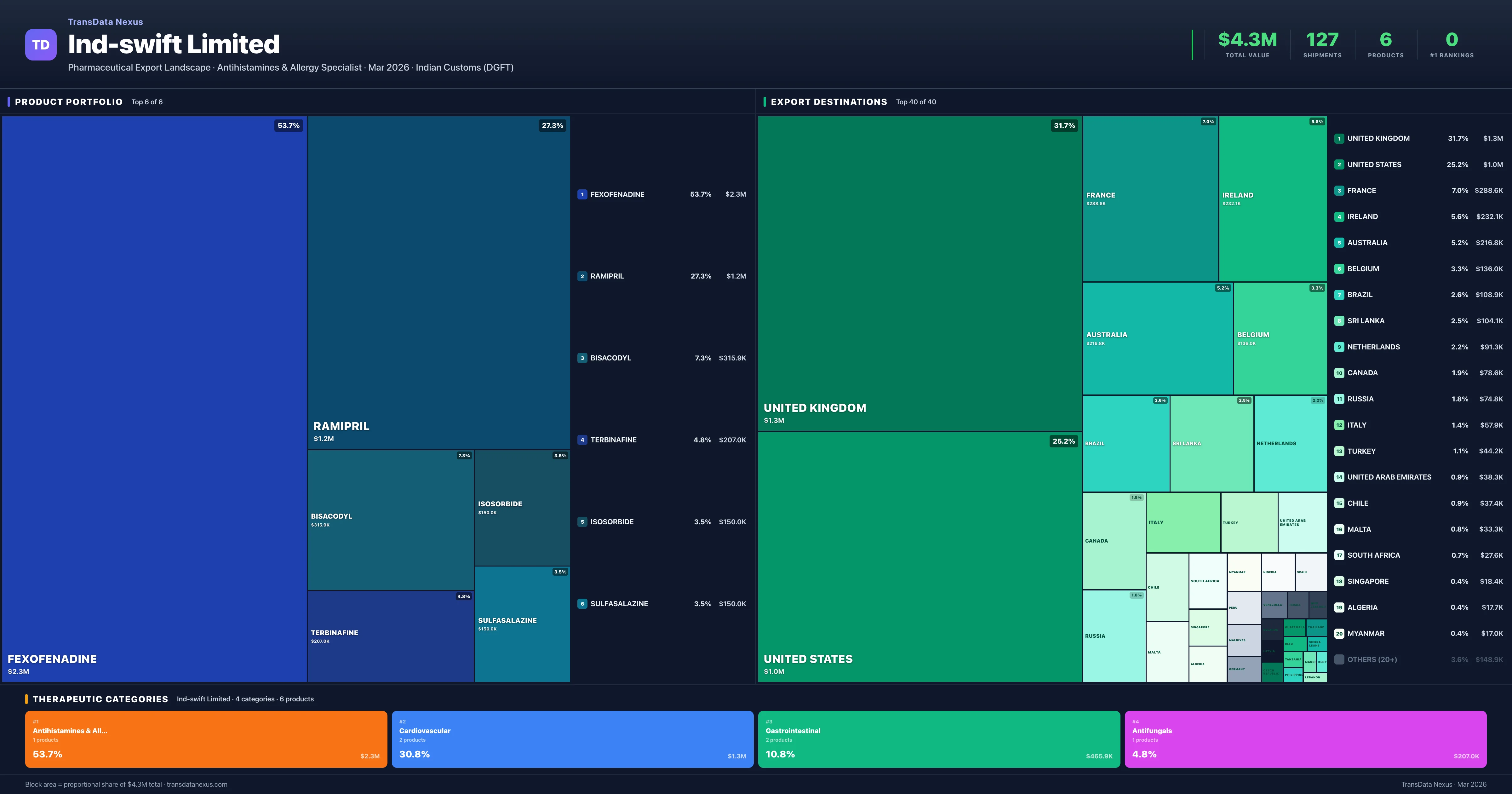The width and height of the screenshot is (1512, 794).
Task: Select the rank 1 badge beside FEXOFENADINE
Action: point(582,194)
